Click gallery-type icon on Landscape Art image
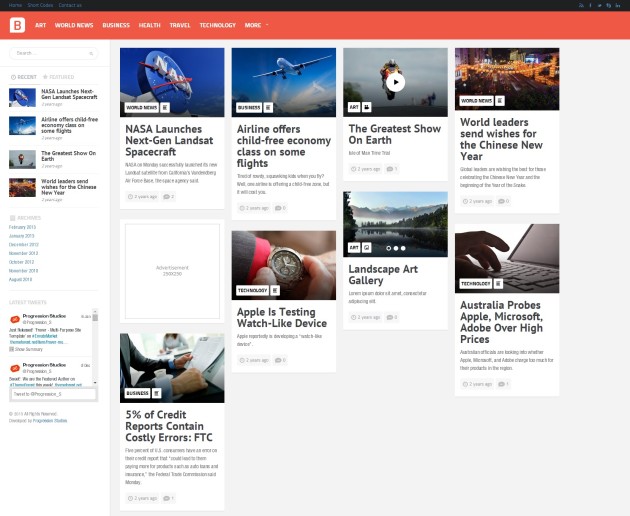Image resolution: width=630 pixels, height=516 pixels. (x=366, y=247)
